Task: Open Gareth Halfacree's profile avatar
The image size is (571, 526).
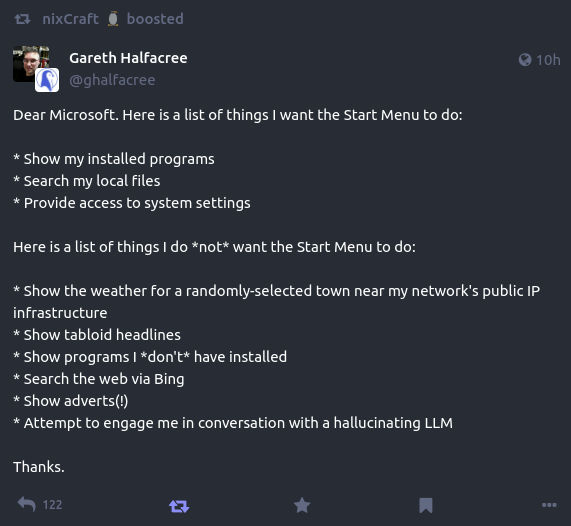Action: (x=31, y=63)
